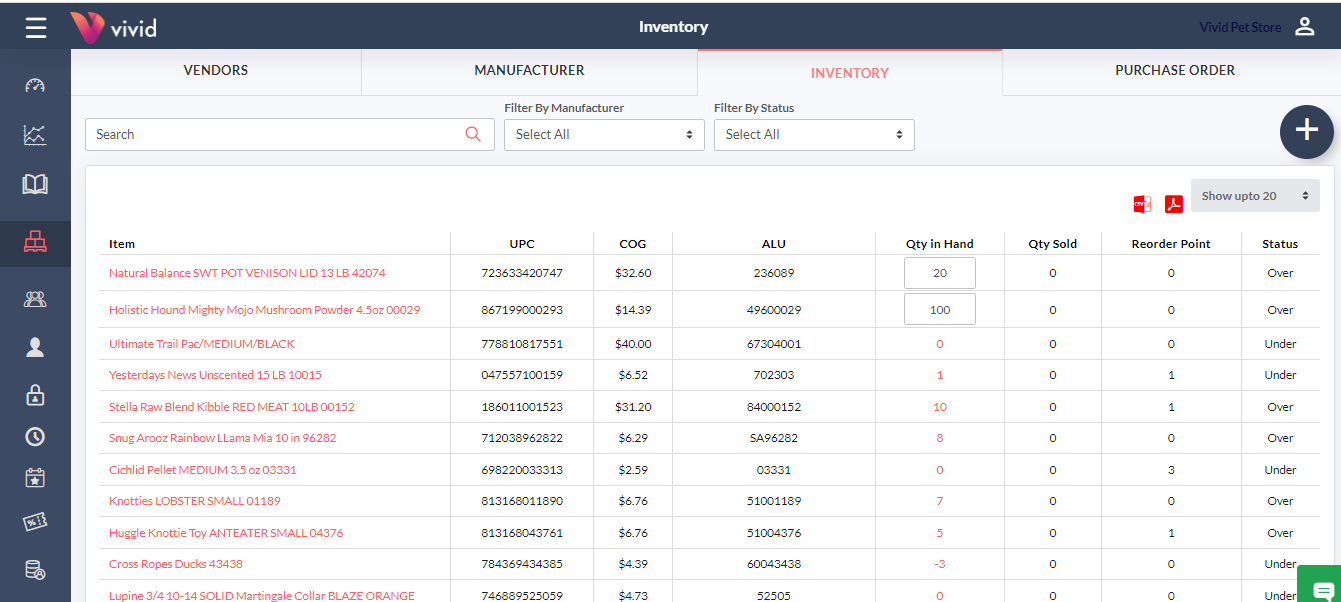
Task: Click Qty in Hand box showing 100
Action: click(x=939, y=310)
